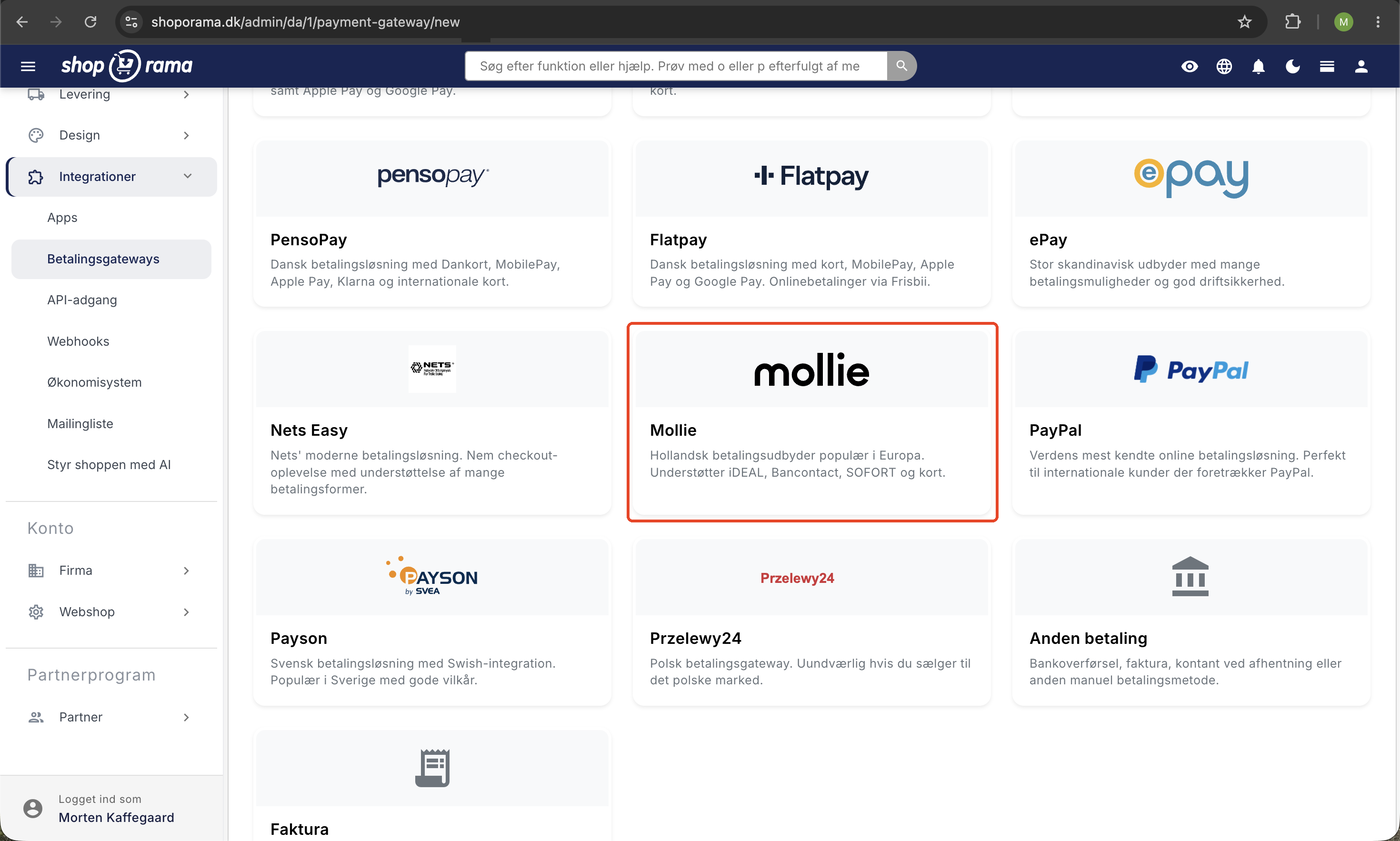Select the PensoPay logo card
The width and height of the screenshot is (1400, 841).
click(x=432, y=177)
